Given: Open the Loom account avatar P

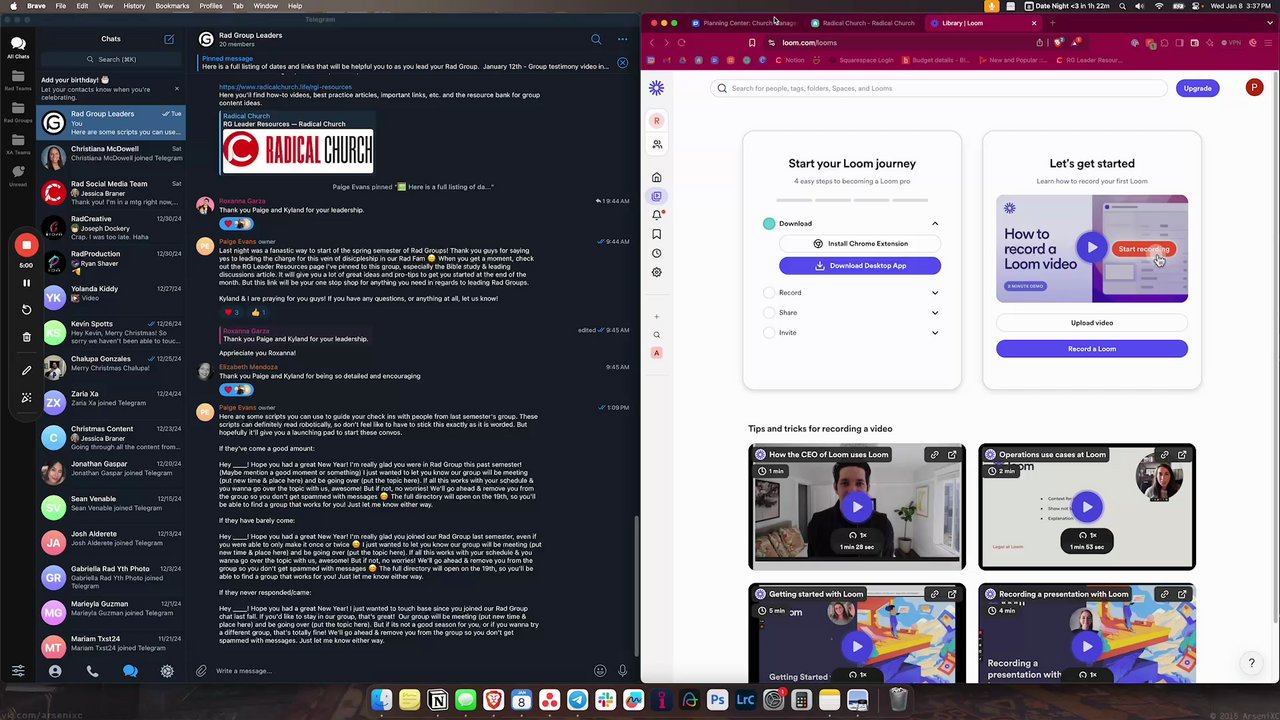Looking at the screenshot, I should click(1254, 88).
